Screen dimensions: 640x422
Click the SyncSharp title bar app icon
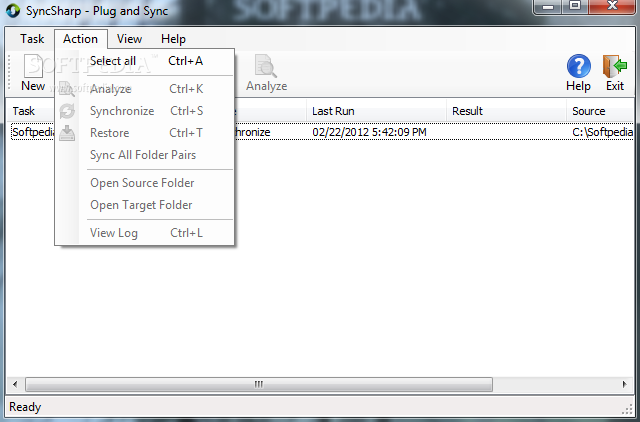pos(13,11)
